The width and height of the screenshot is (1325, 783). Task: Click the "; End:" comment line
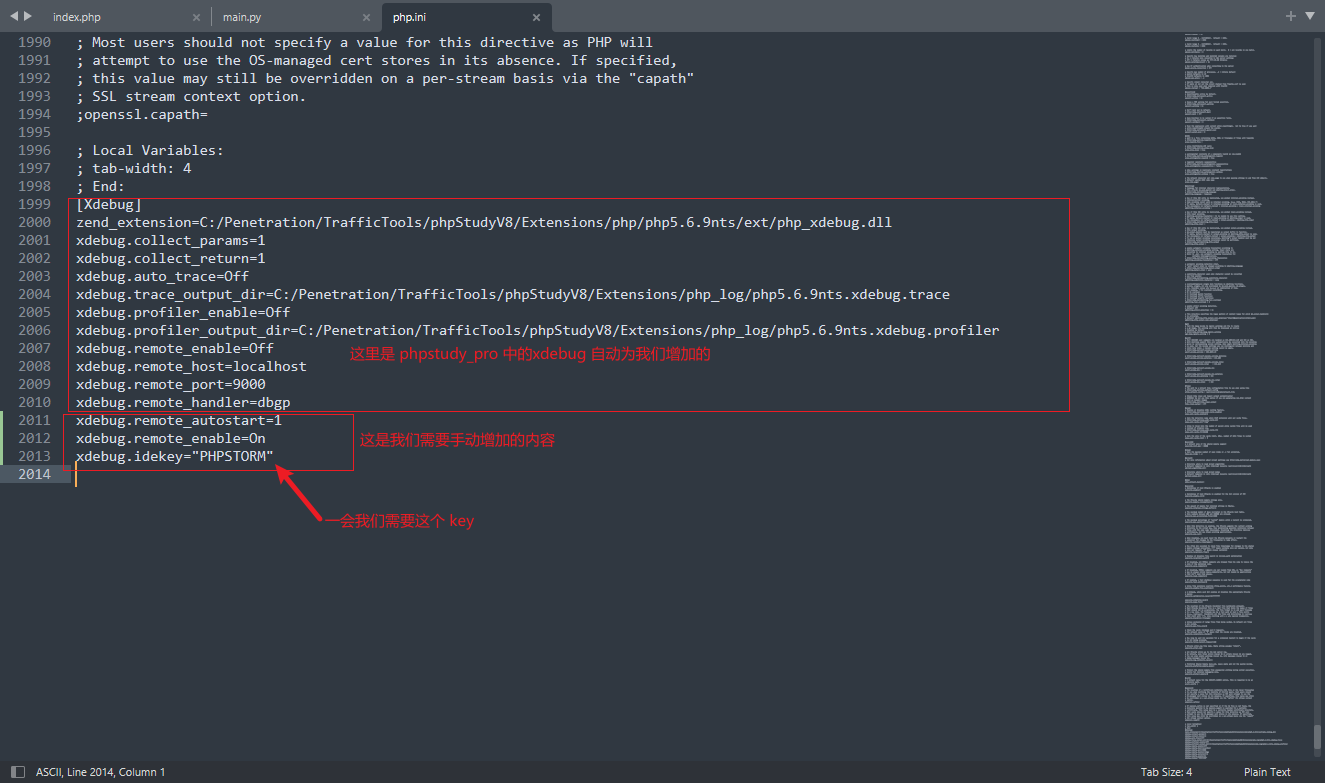[101, 187]
